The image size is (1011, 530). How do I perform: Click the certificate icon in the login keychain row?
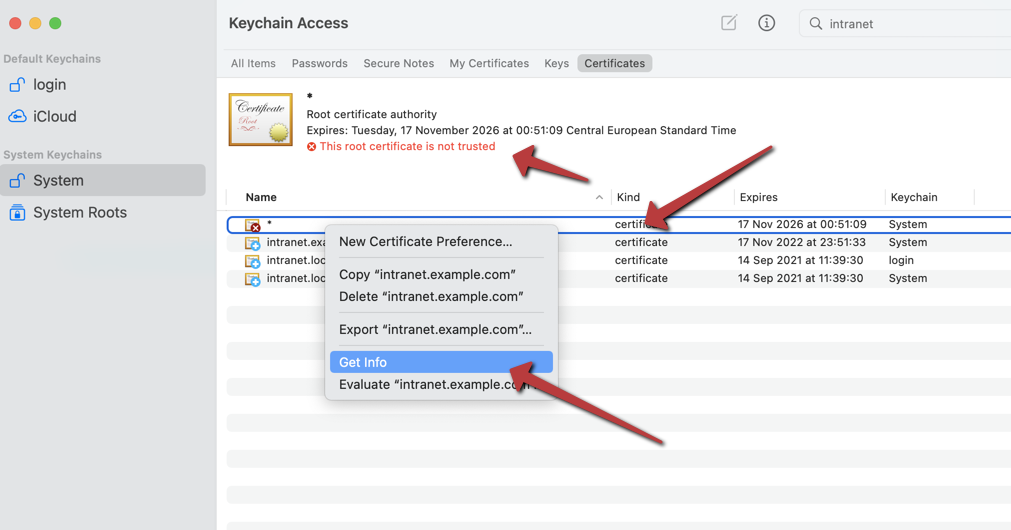[252, 261]
